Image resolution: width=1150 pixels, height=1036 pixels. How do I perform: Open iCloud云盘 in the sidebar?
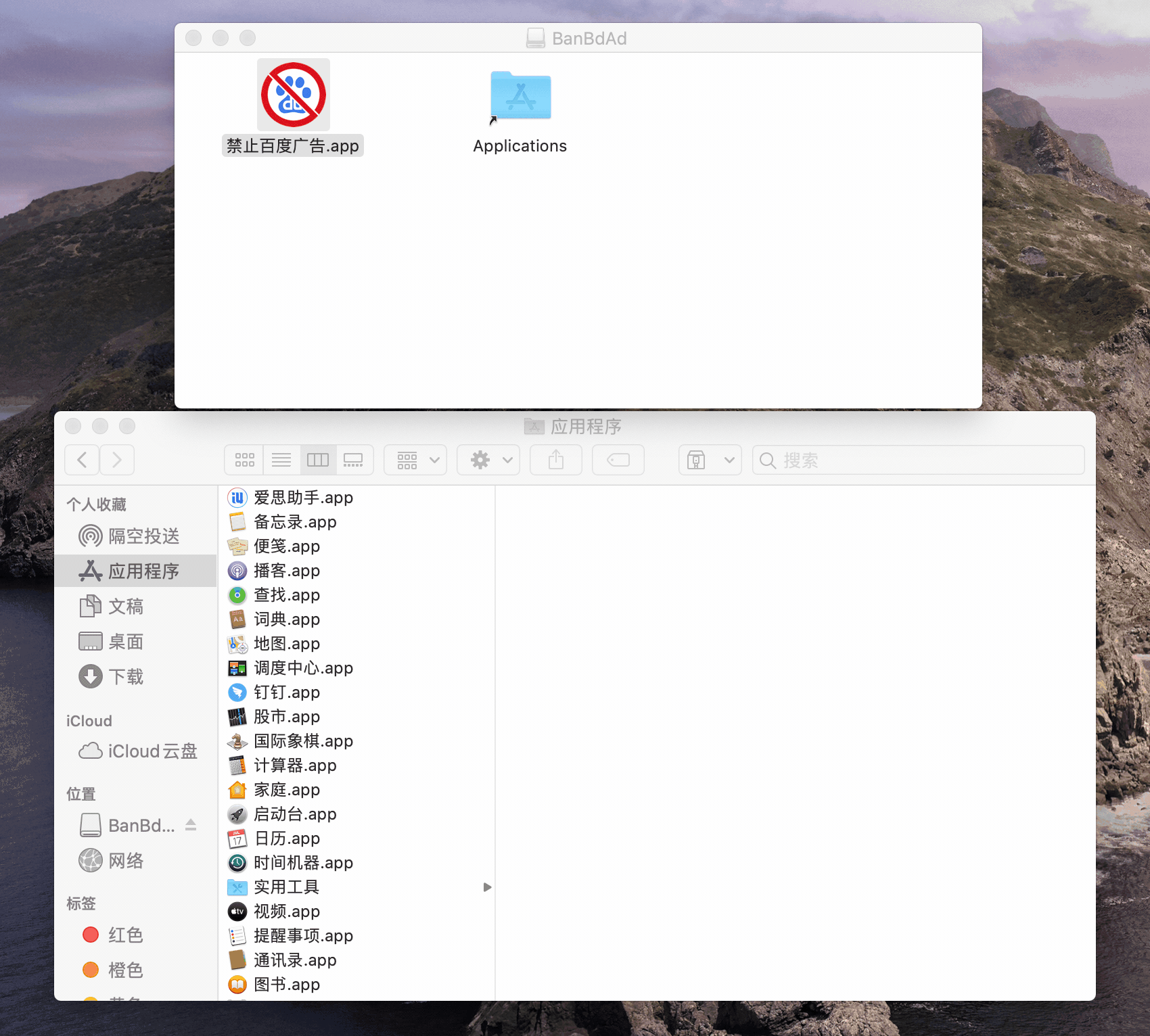[x=135, y=751]
